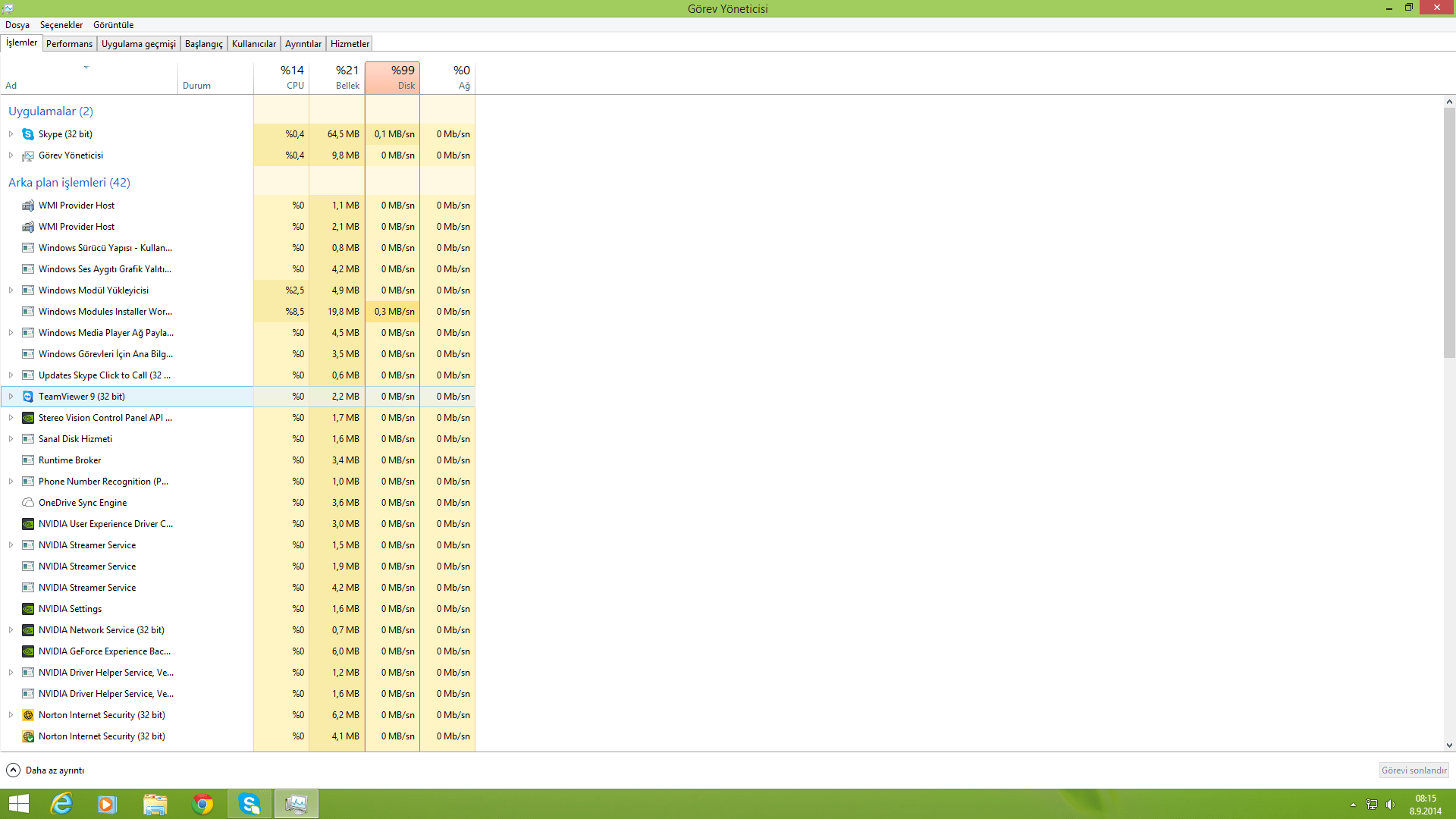Click the Görevi sonlandır button
The height and width of the screenshot is (819, 1456).
[x=1414, y=770]
